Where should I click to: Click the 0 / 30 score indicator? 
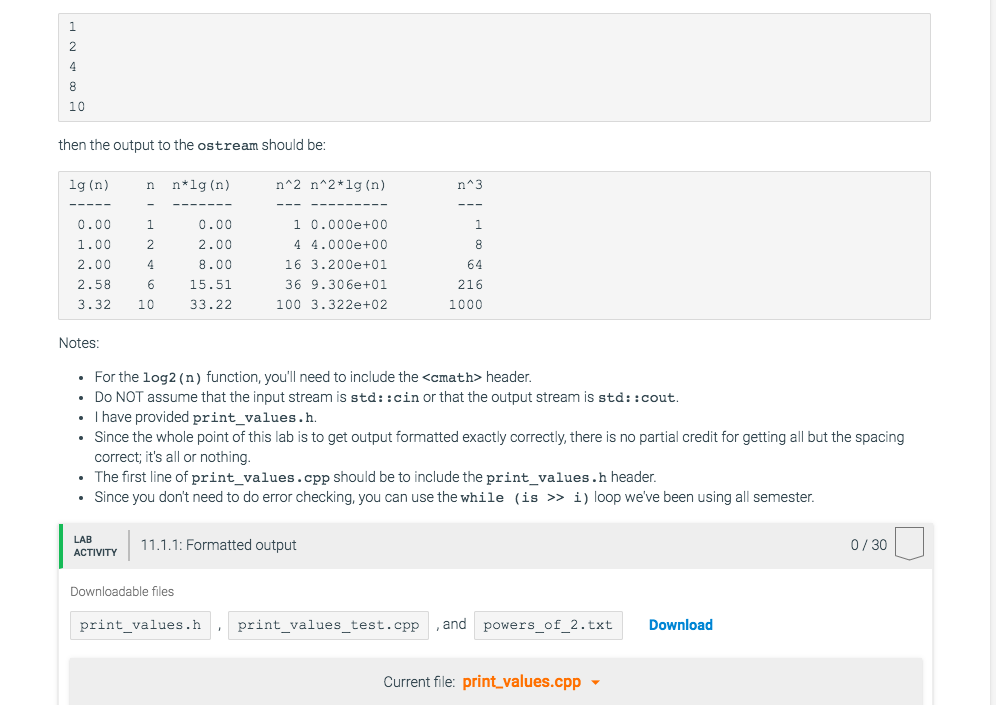pos(869,544)
